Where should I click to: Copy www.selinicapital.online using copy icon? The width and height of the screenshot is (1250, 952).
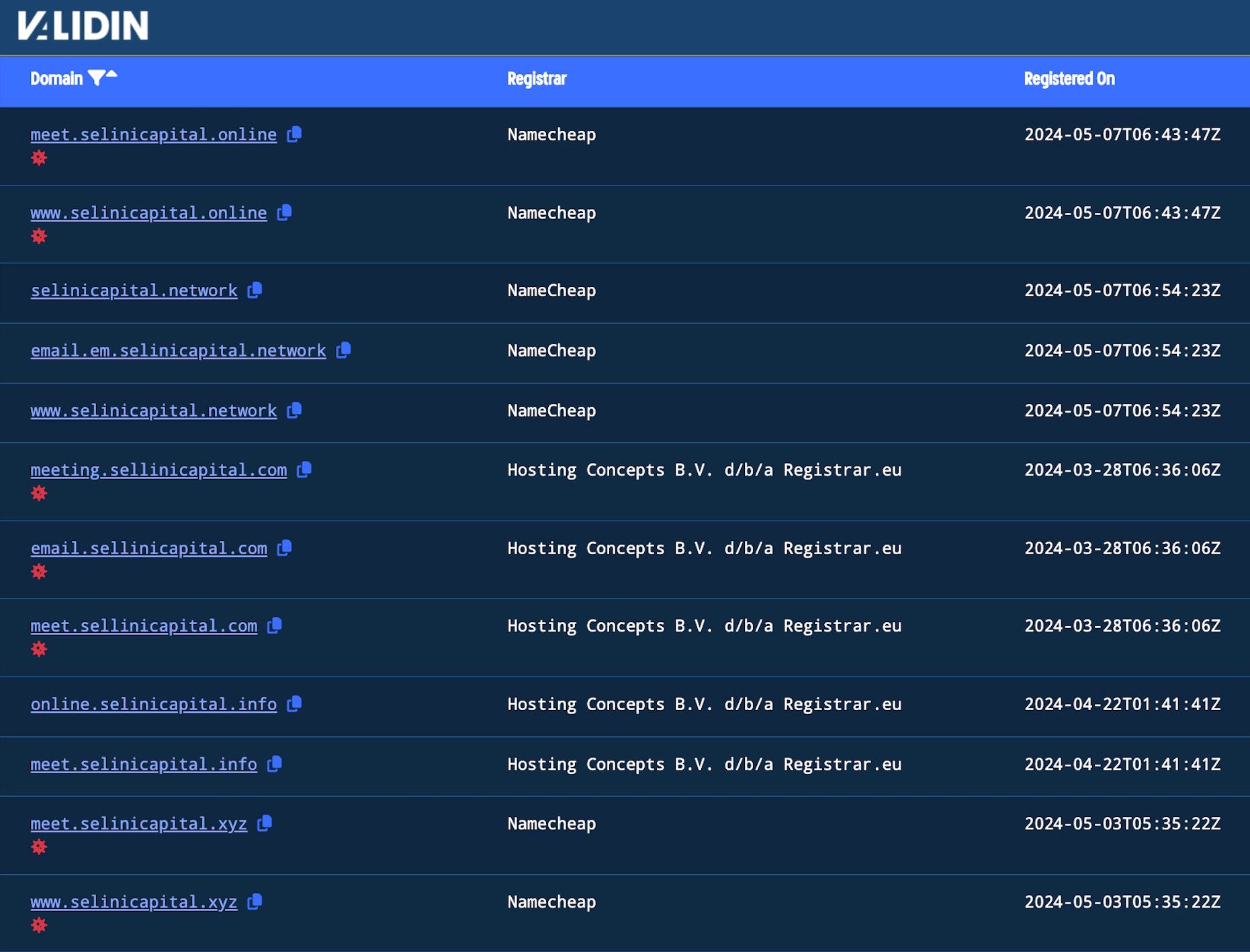(284, 212)
